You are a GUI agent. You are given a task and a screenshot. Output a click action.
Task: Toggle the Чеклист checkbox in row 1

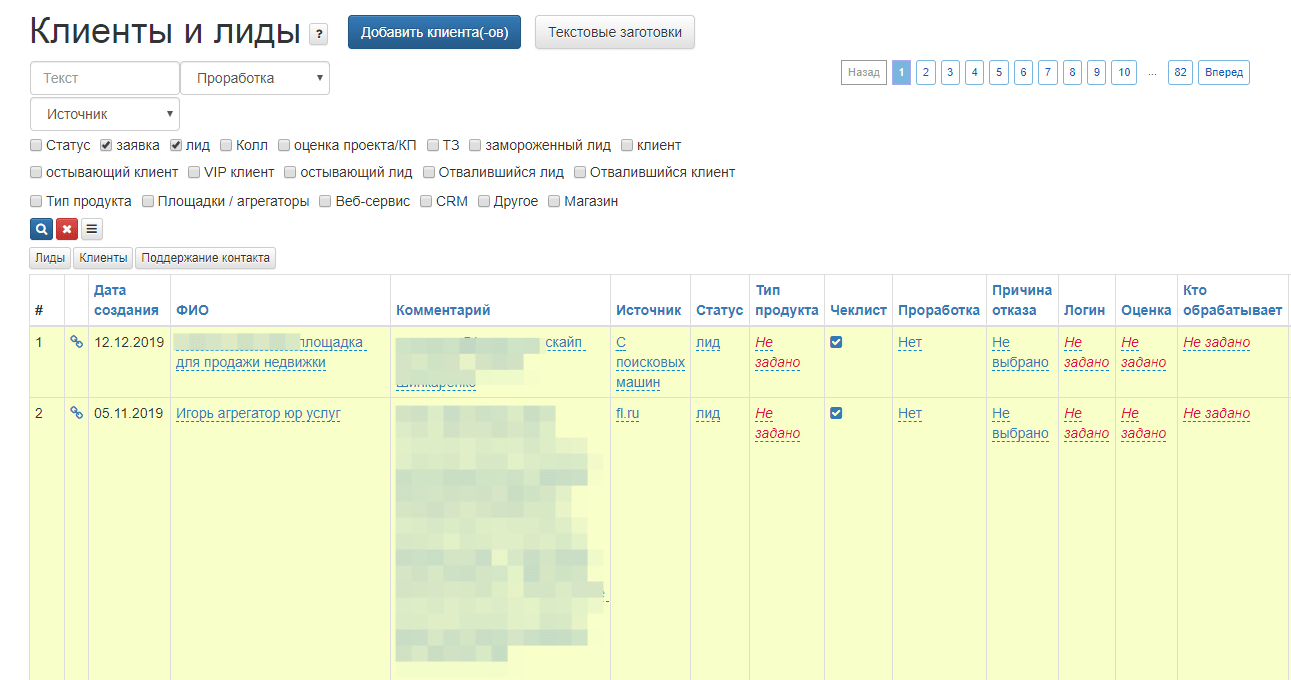(836, 342)
